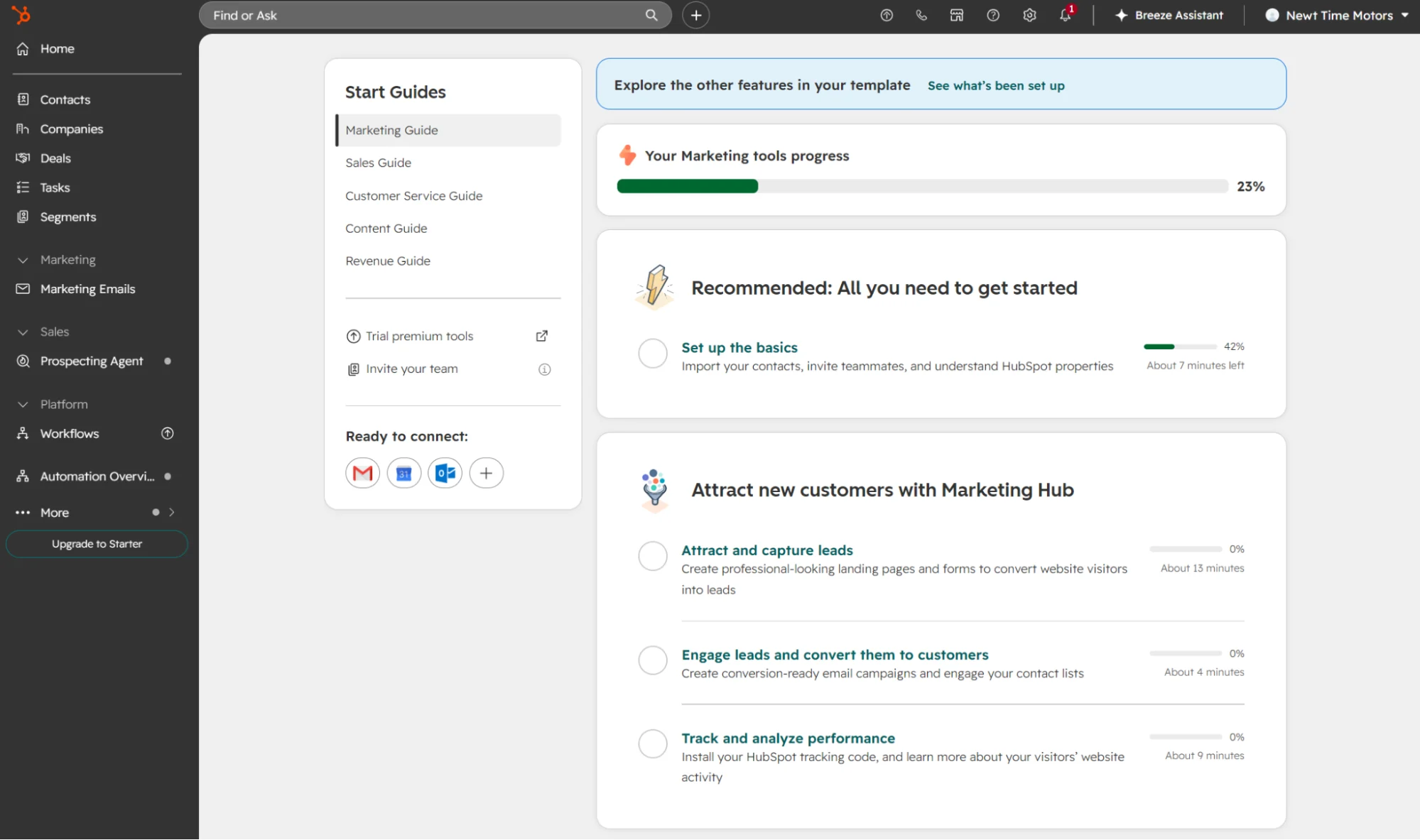Click the search magnifier icon

tap(651, 15)
